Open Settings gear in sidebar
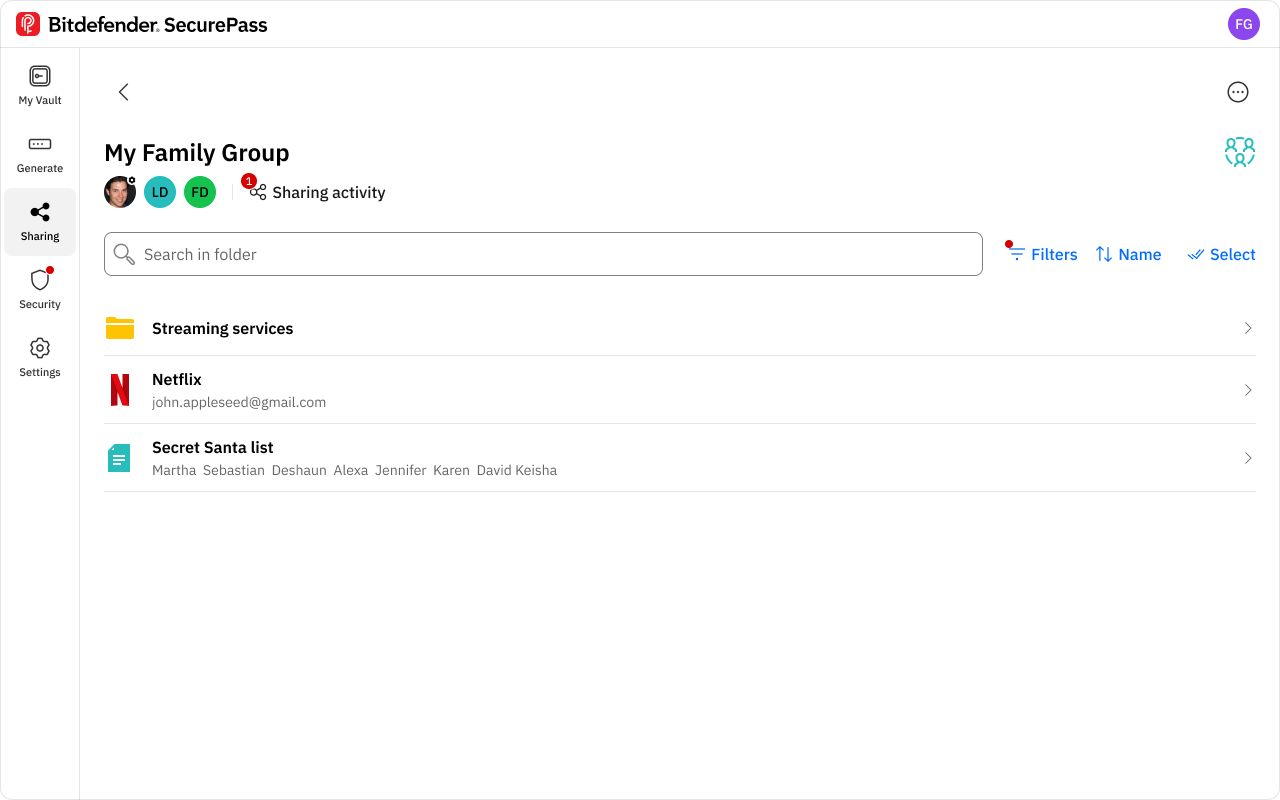Image resolution: width=1280 pixels, height=800 pixels. [40, 358]
